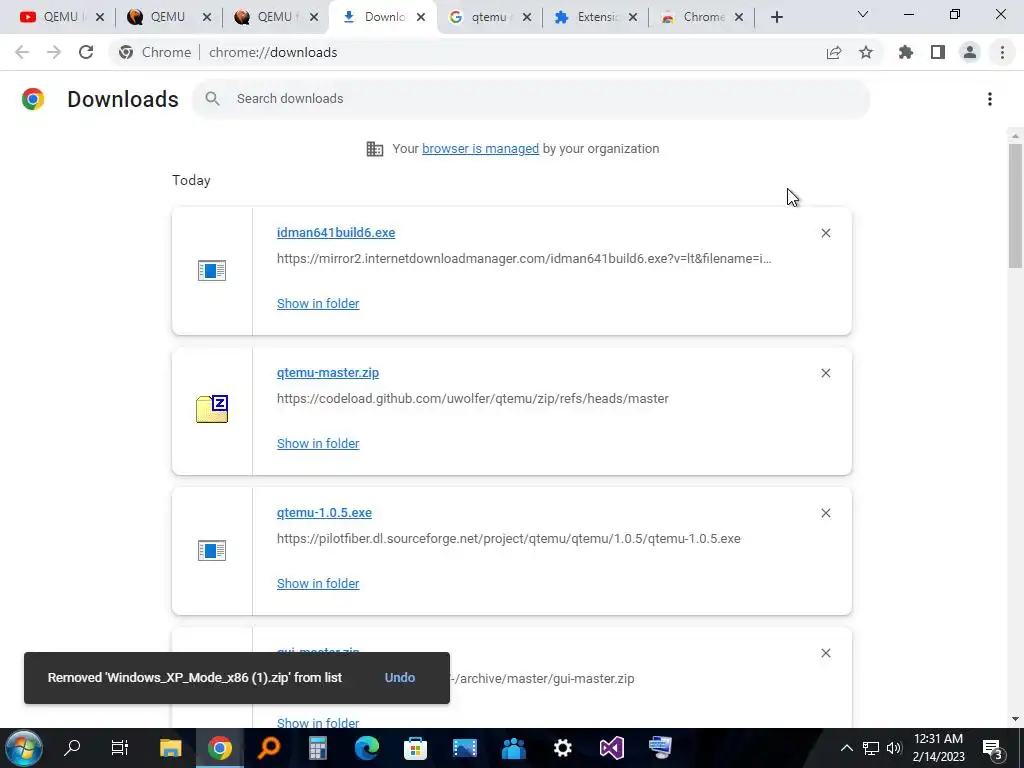Go back in Chrome
1024x768 pixels.
click(x=22, y=52)
